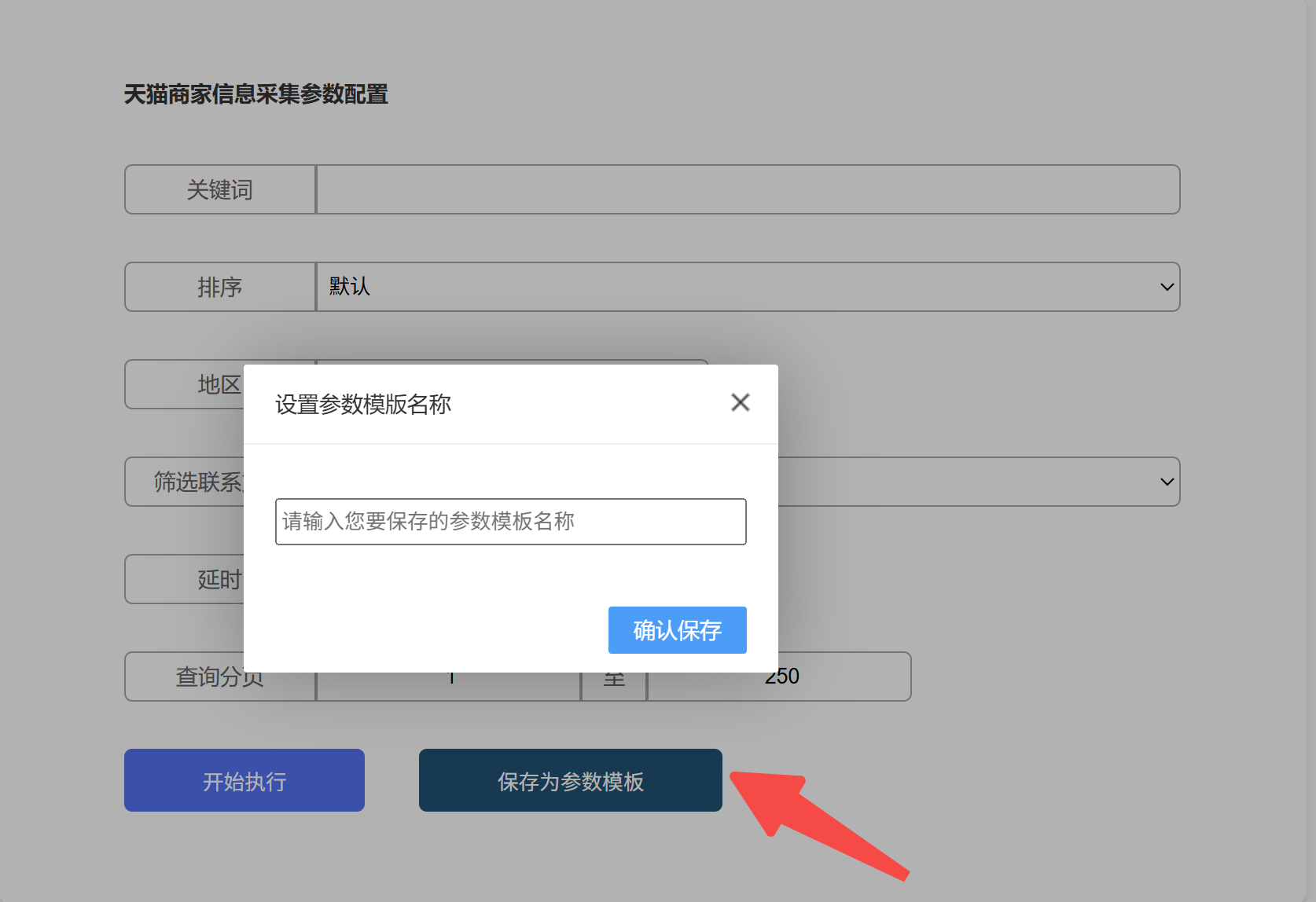Click the 天猫商家信息采集参数配置 heading
Viewport: 1316px width, 902px height.
[x=256, y=94]
